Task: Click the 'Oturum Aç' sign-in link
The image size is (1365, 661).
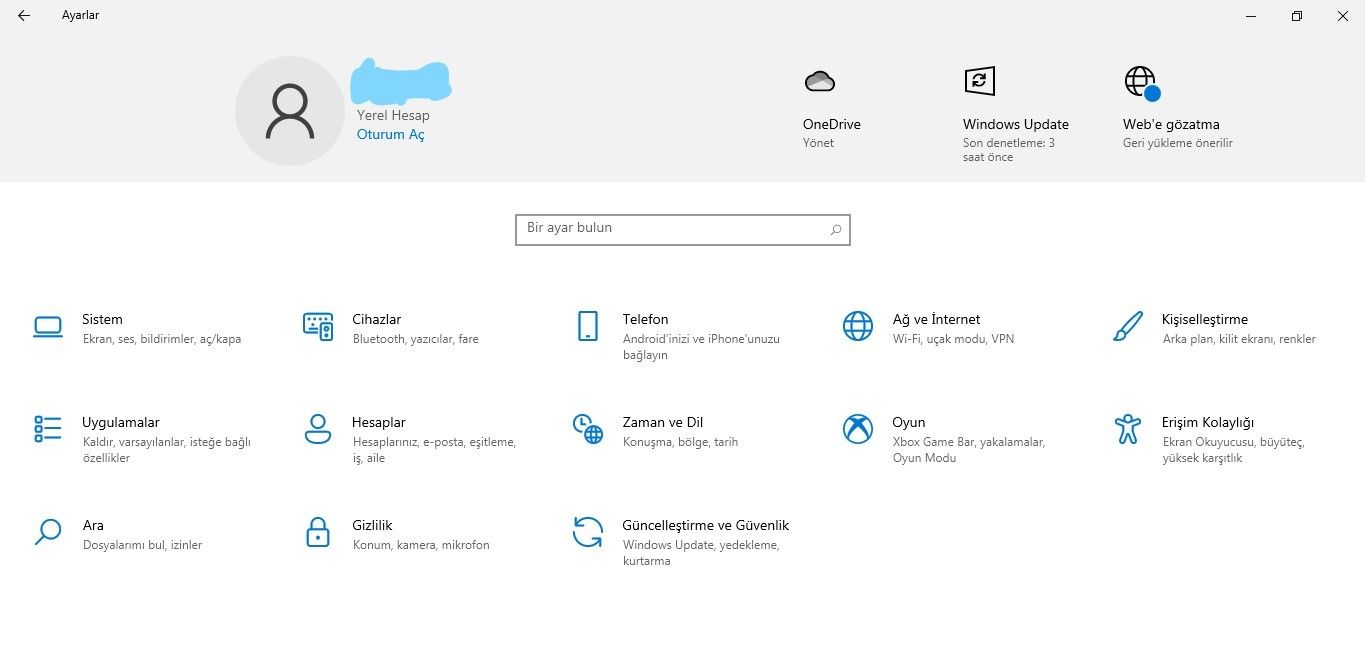Action: pos(391,134)
